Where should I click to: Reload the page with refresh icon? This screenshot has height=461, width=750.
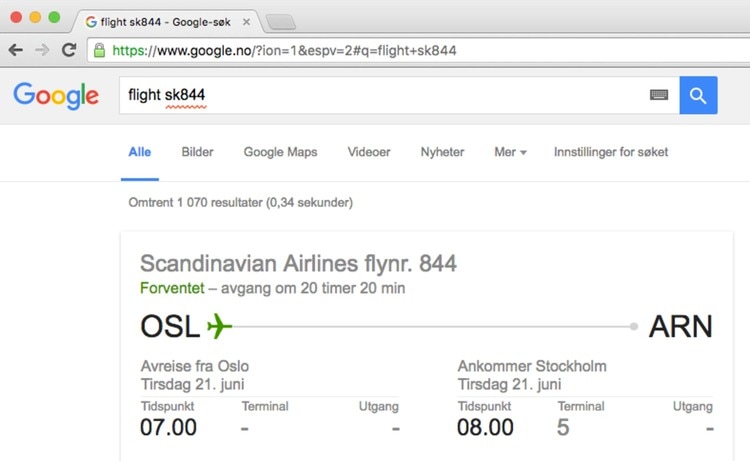point(69,49)
